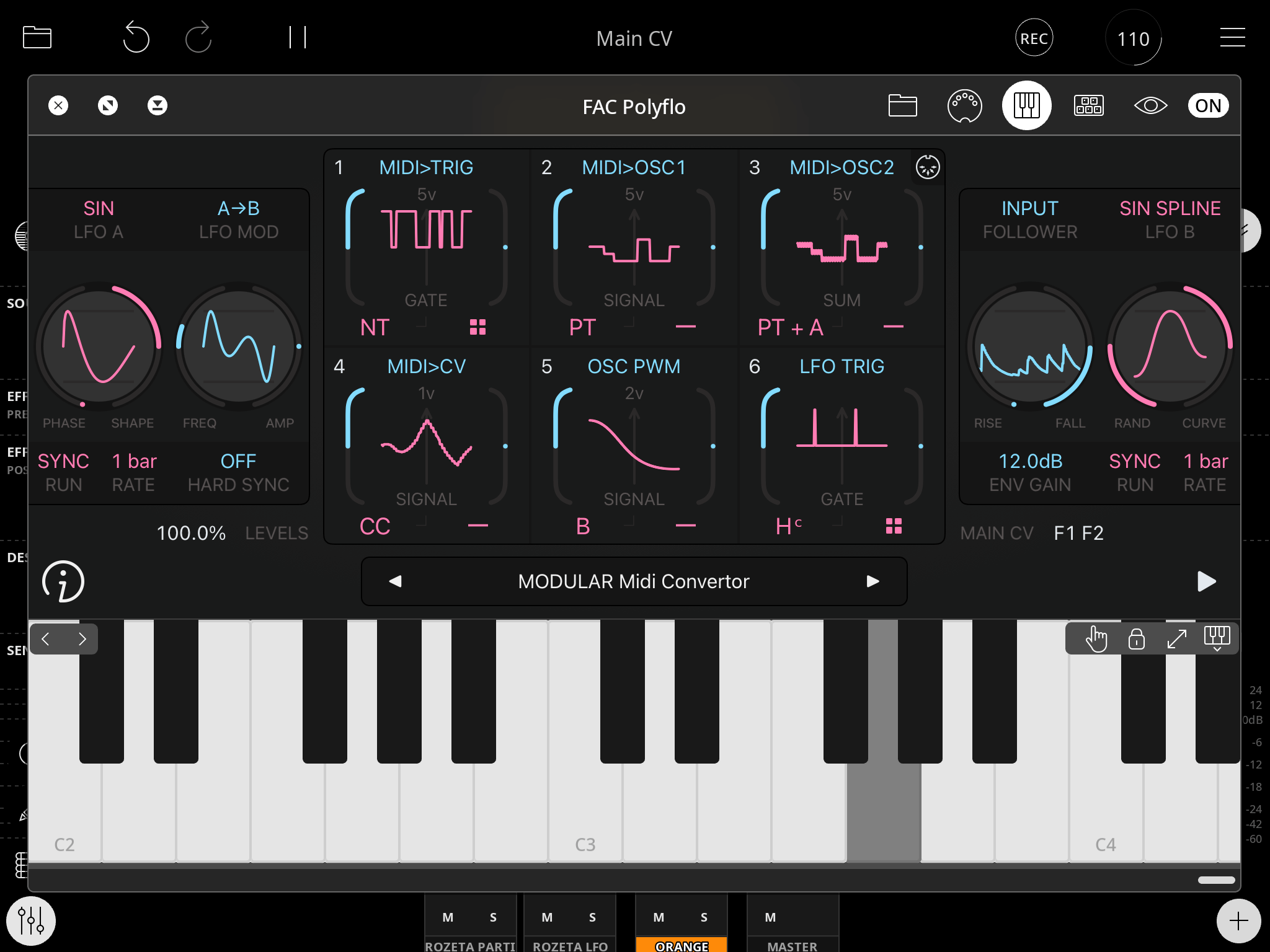The height and width of the screenshot is (952, 1270).
Task: Expand the keyboard layout dropdown icon
Action: coord(1217,638)
